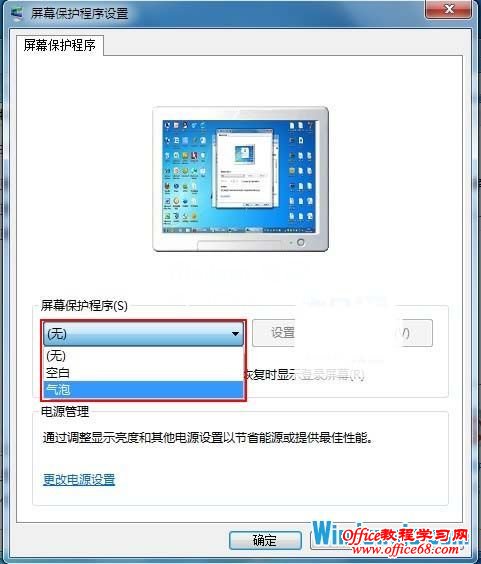Click the 电源管理 section heading
The width and height of the screenshot is (481, 564).
click(x=65, y=411)
